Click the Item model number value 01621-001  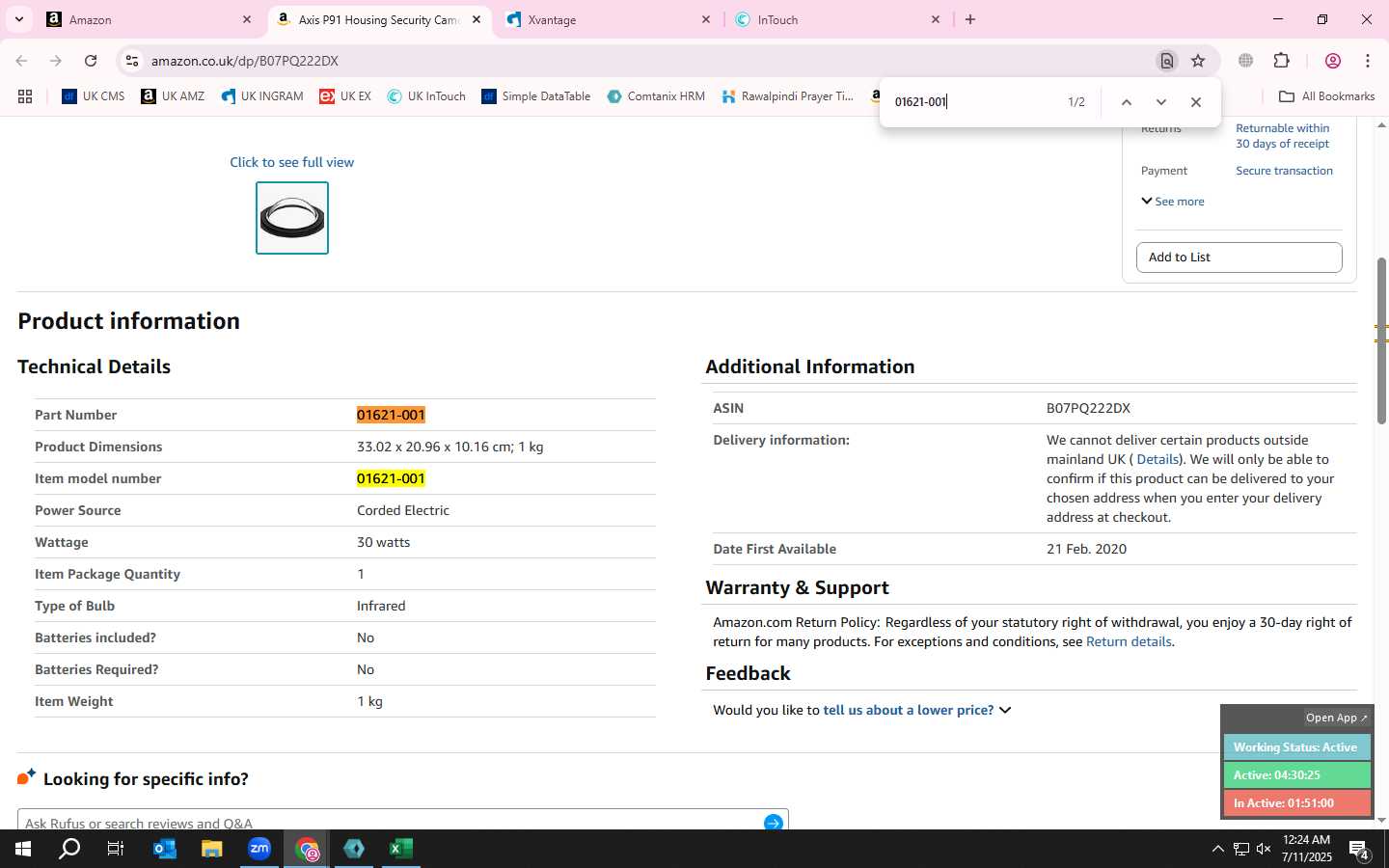(x=391, y=478)
